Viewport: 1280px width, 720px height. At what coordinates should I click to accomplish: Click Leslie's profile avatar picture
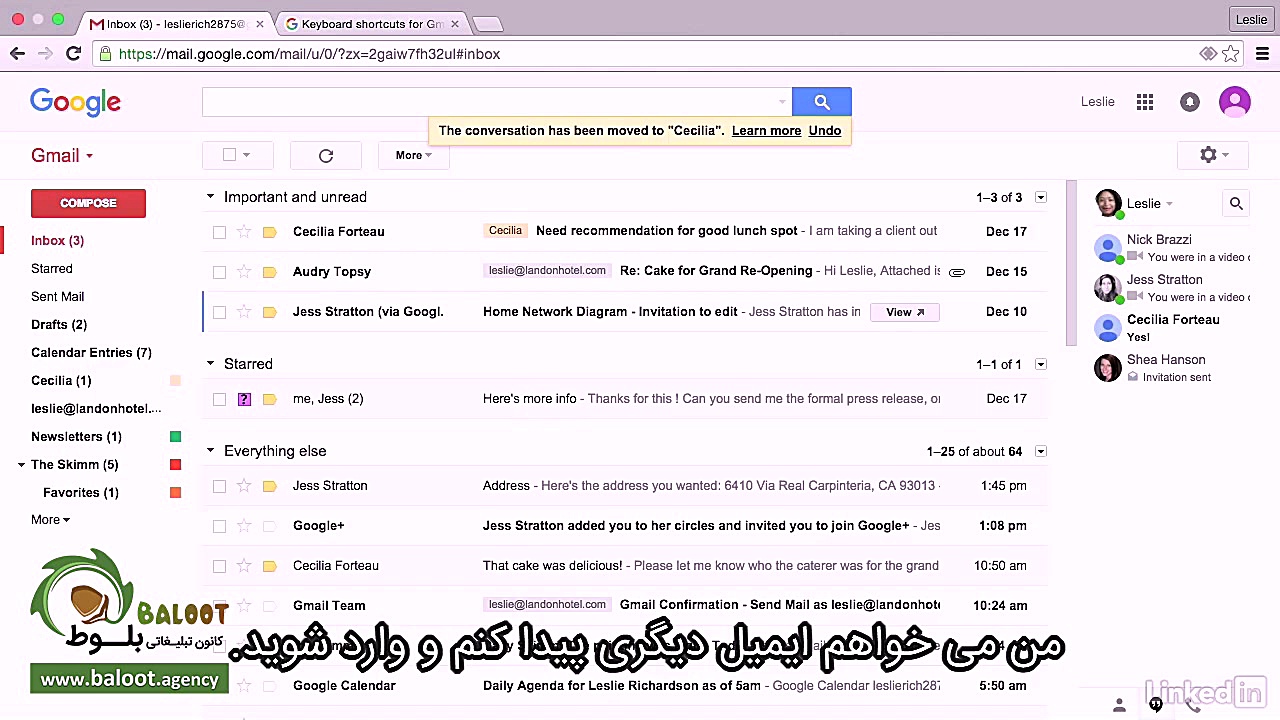(x=1234, y=101)
